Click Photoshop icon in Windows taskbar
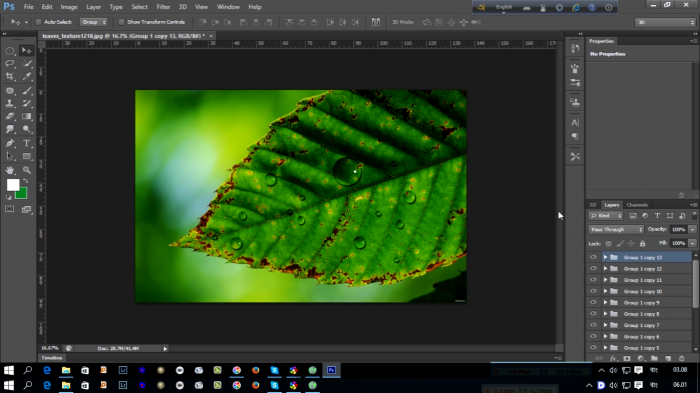Viewport: 700px width, 393px height. click(331, 370)
